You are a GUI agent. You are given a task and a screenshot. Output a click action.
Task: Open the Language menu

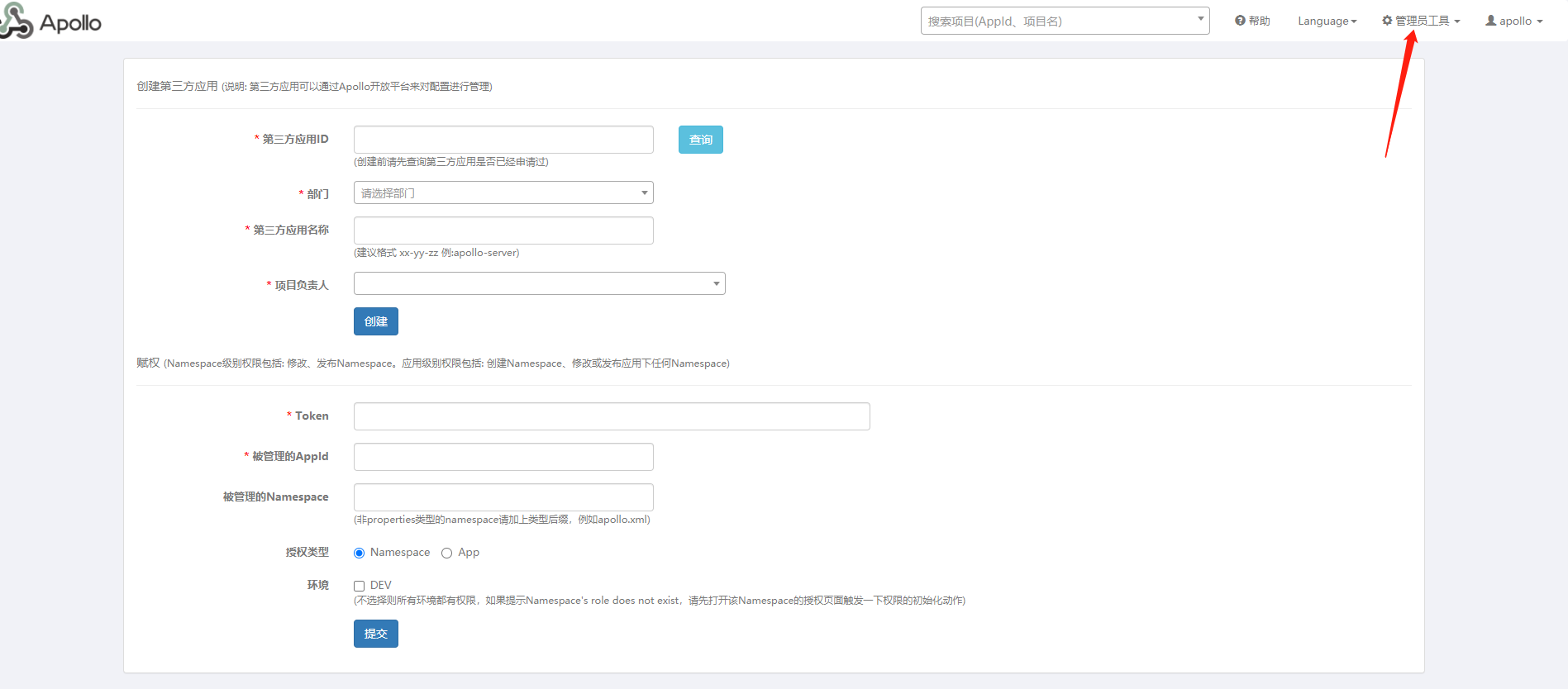click(1327, 21)
